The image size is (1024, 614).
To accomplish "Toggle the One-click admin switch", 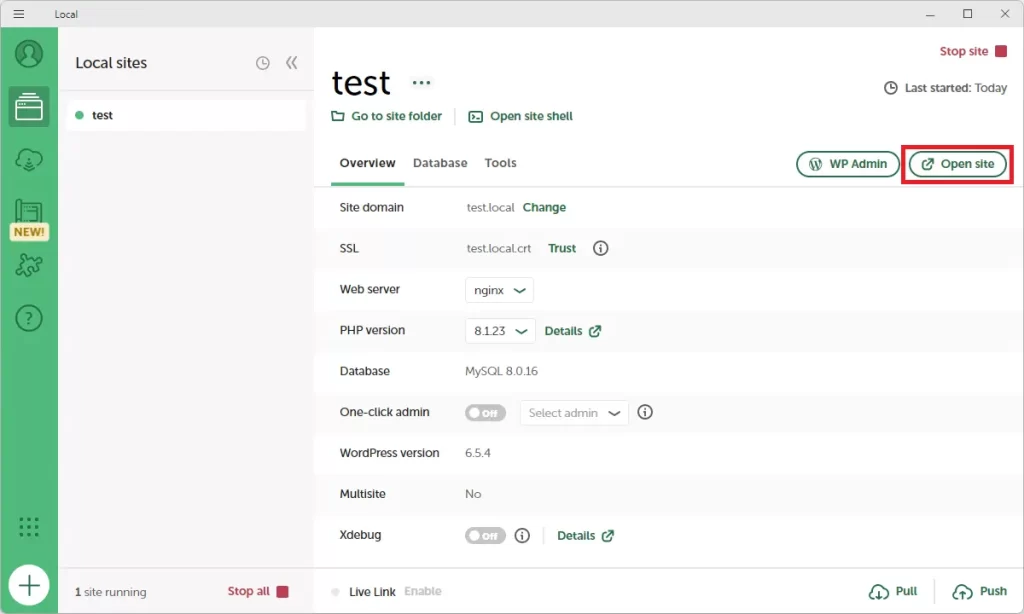I will [485, 412].
